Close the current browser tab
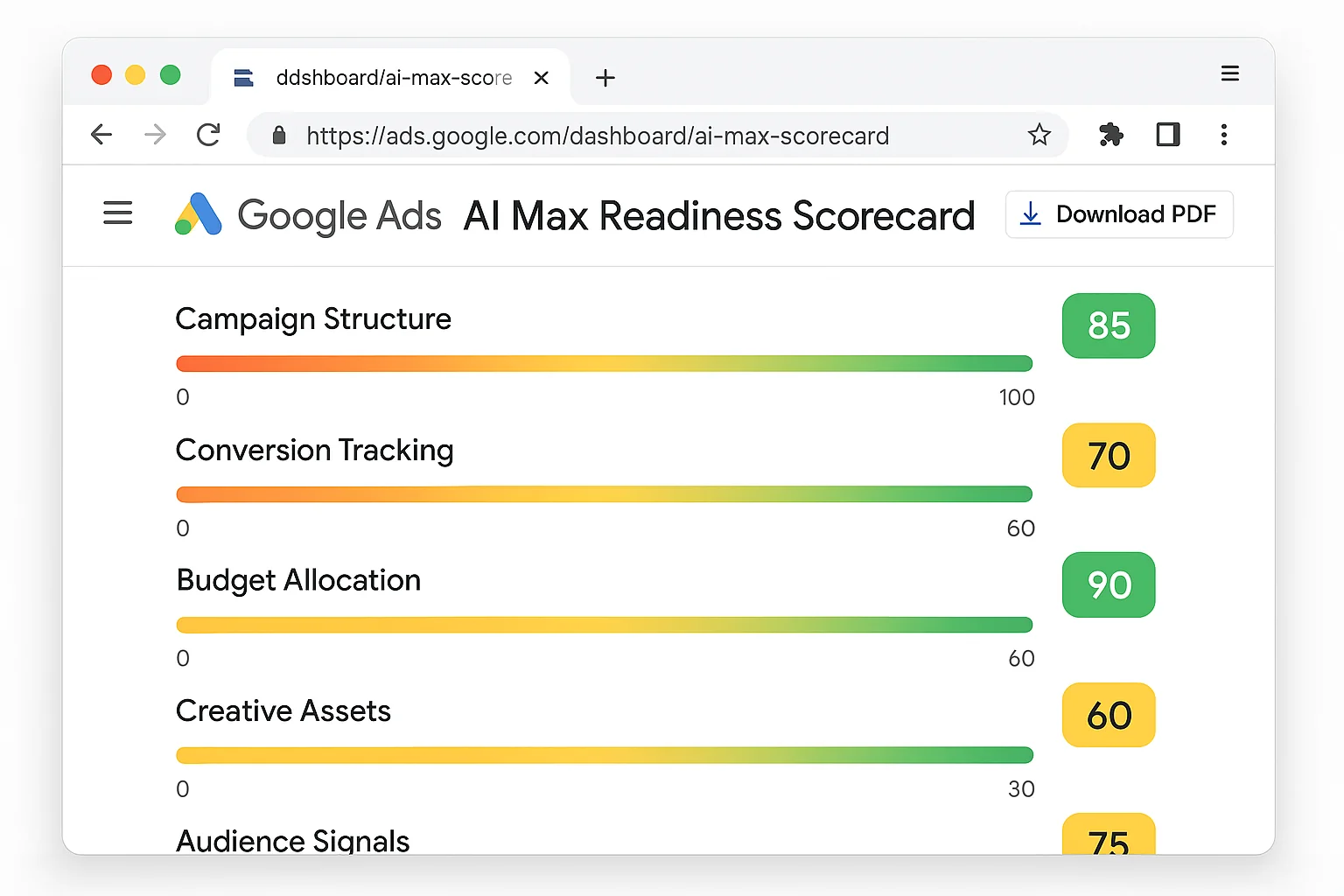The height and width of the screenshot is (896, 1344). pos(542,78)
